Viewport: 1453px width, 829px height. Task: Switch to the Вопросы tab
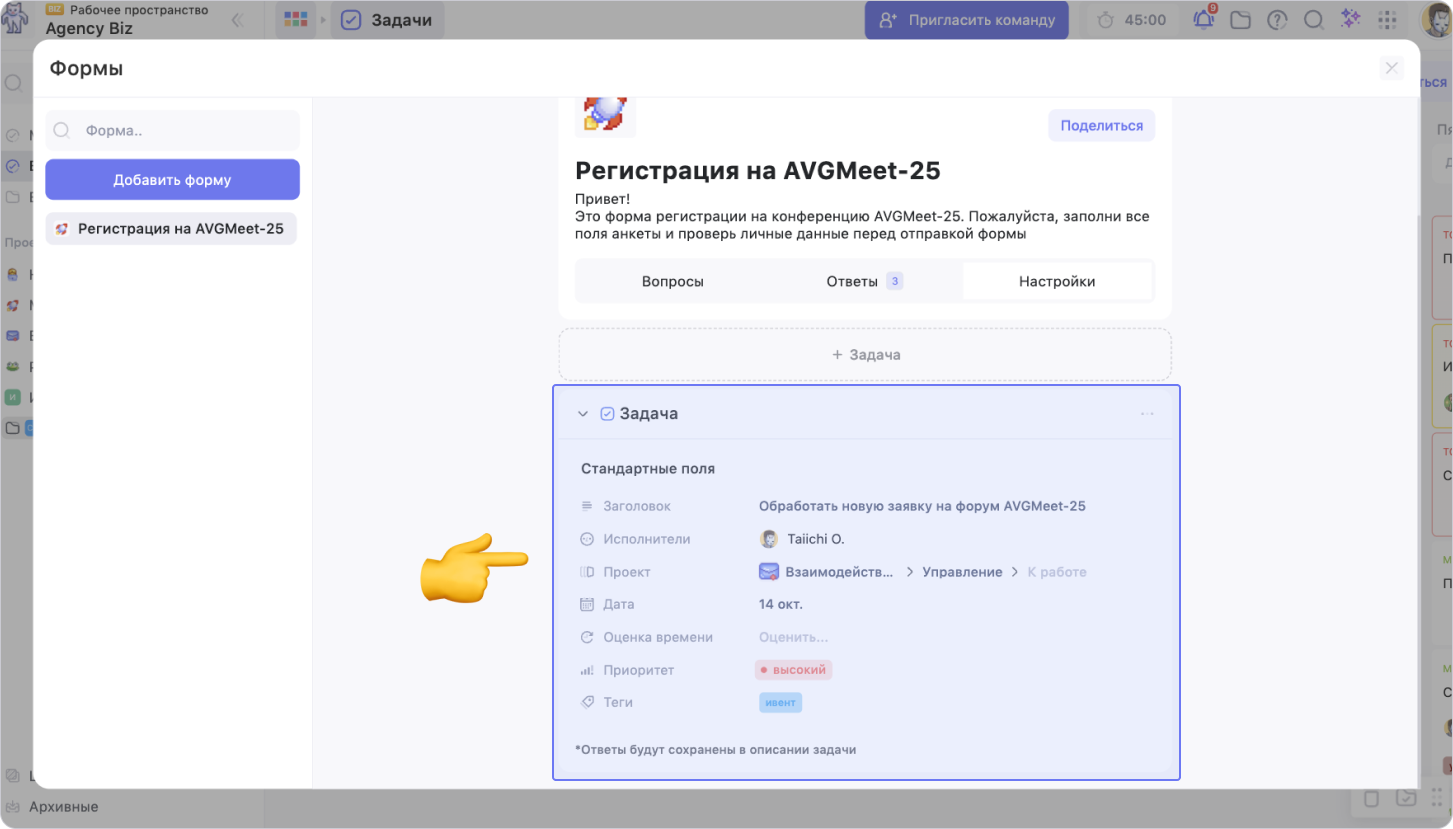[672, 282]
